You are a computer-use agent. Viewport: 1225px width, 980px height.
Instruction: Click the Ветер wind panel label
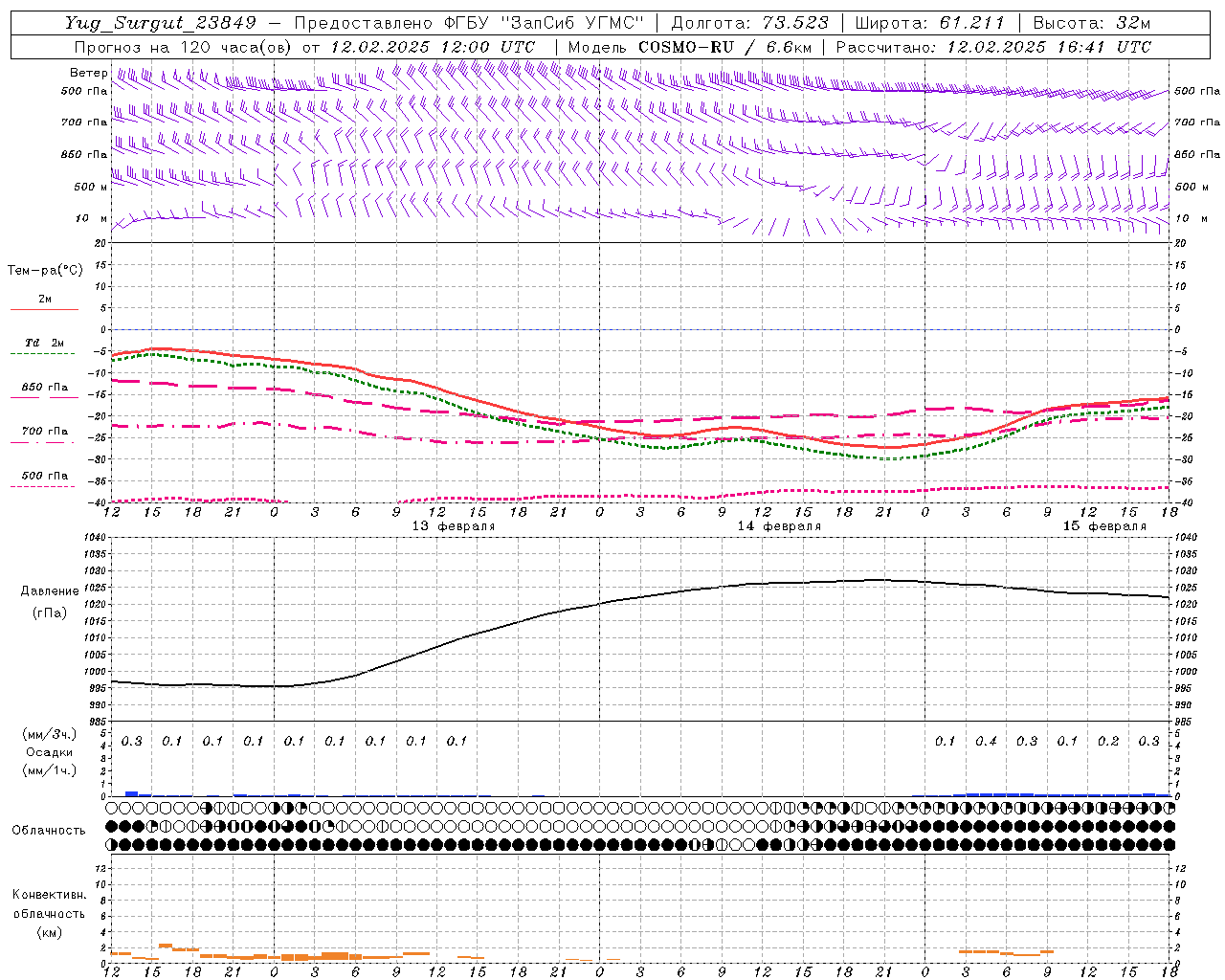click(x=88, y=73)
